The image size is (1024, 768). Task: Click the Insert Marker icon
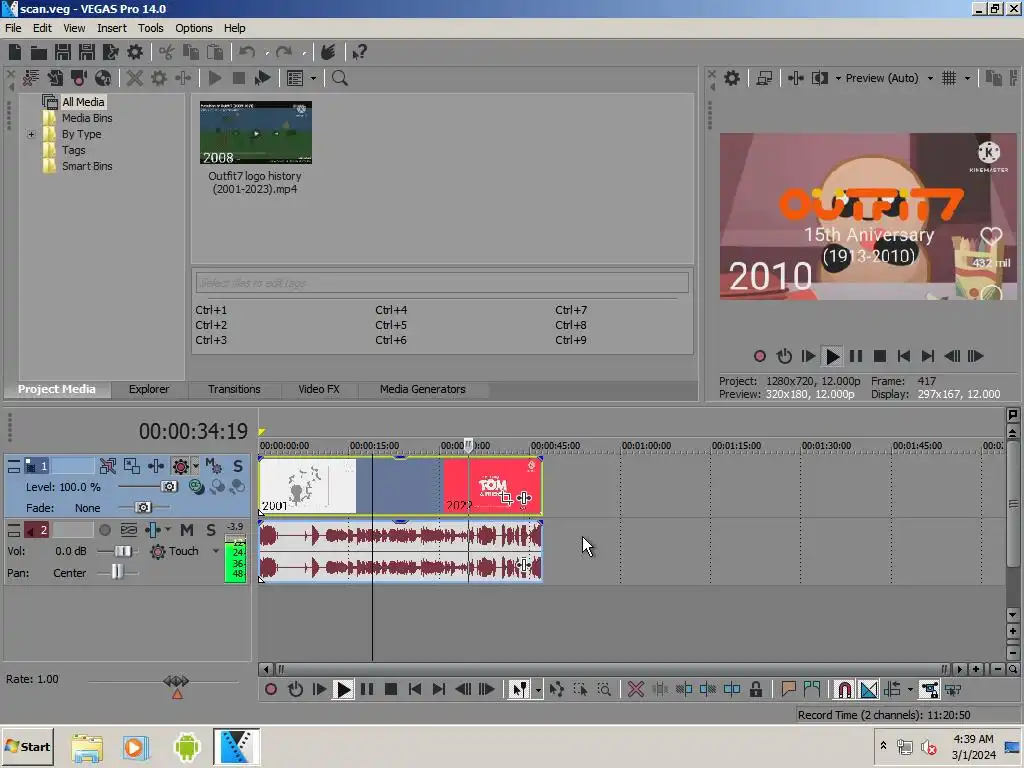tap(788, 690)
